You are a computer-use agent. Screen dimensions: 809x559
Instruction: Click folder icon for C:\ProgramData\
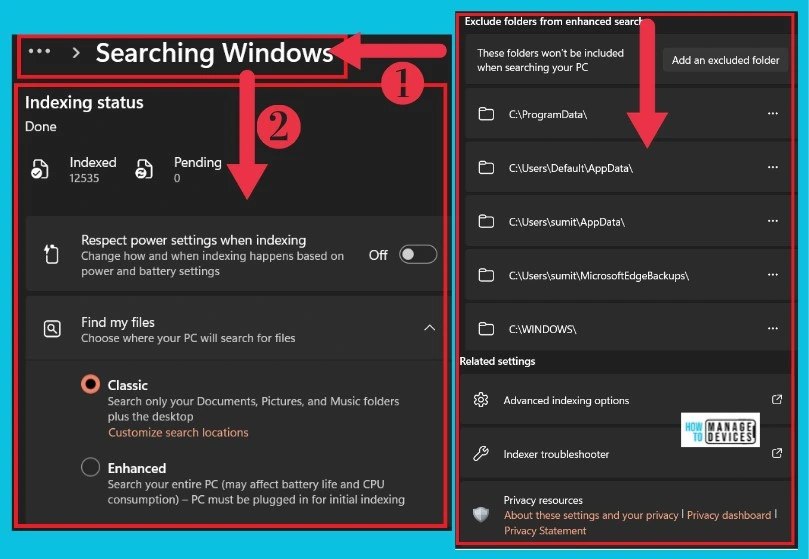(x=486, y=114)
